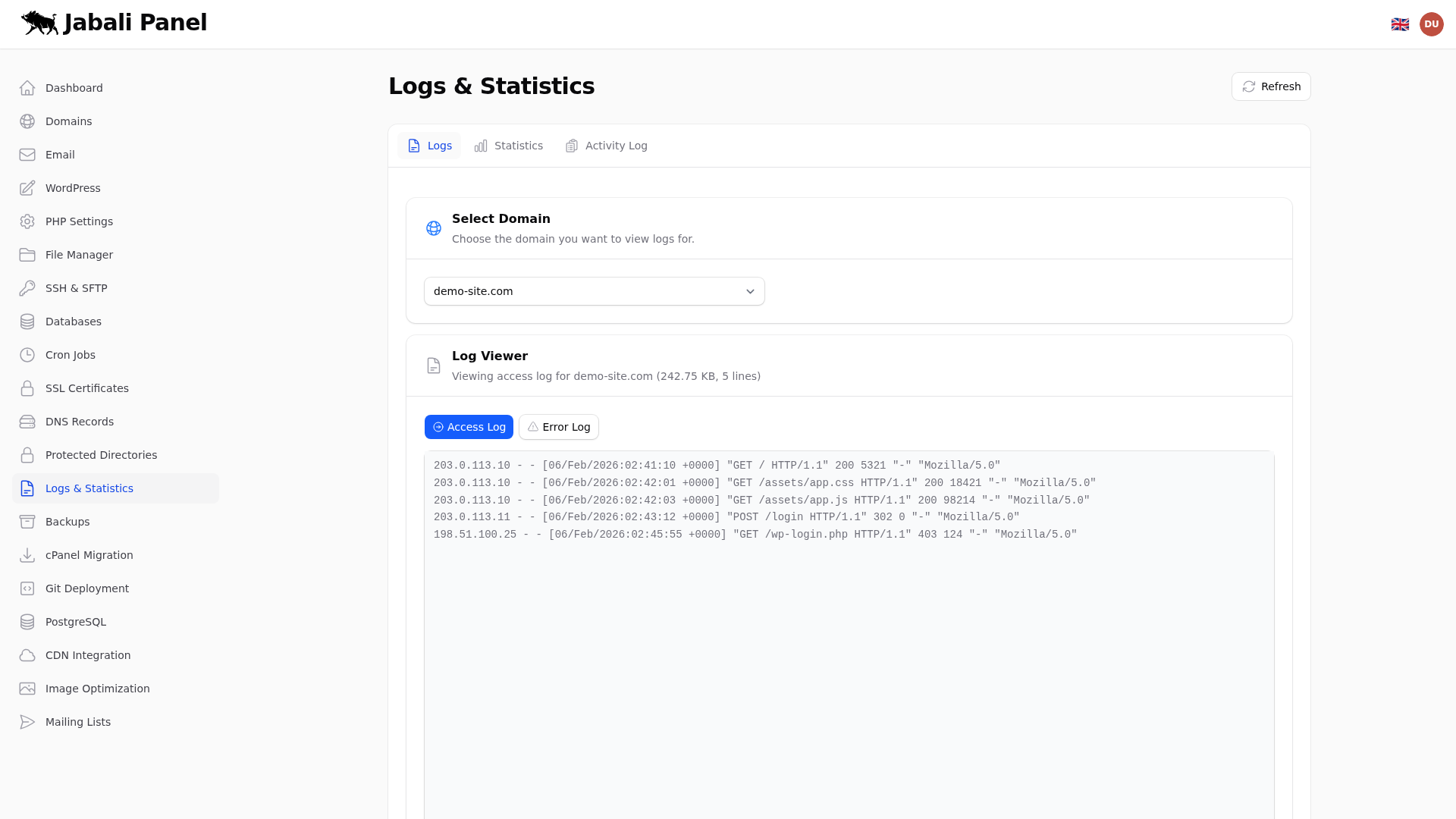1456x819 pixels.
Task: Click the Databases stack icon
Action: [27, 322]
